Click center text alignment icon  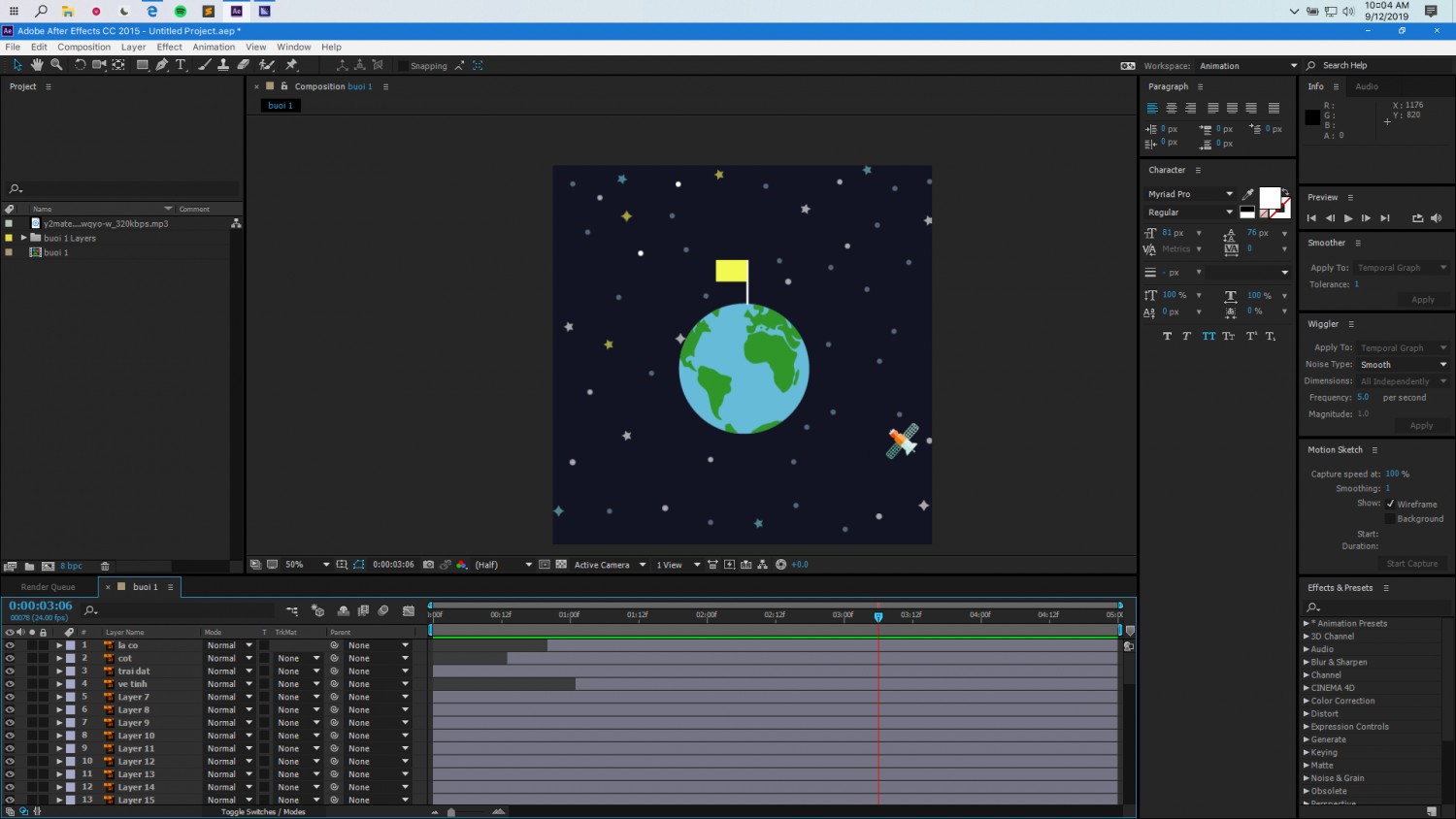(1172, 109)
